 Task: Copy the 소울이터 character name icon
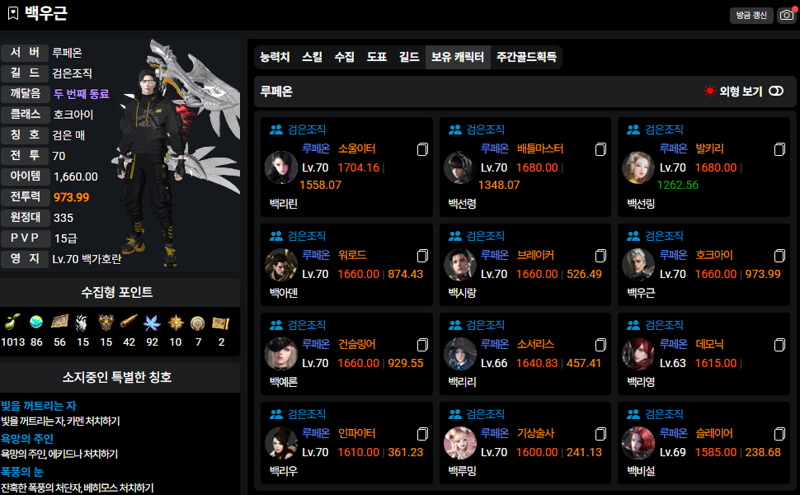click(x=422, y=150)
